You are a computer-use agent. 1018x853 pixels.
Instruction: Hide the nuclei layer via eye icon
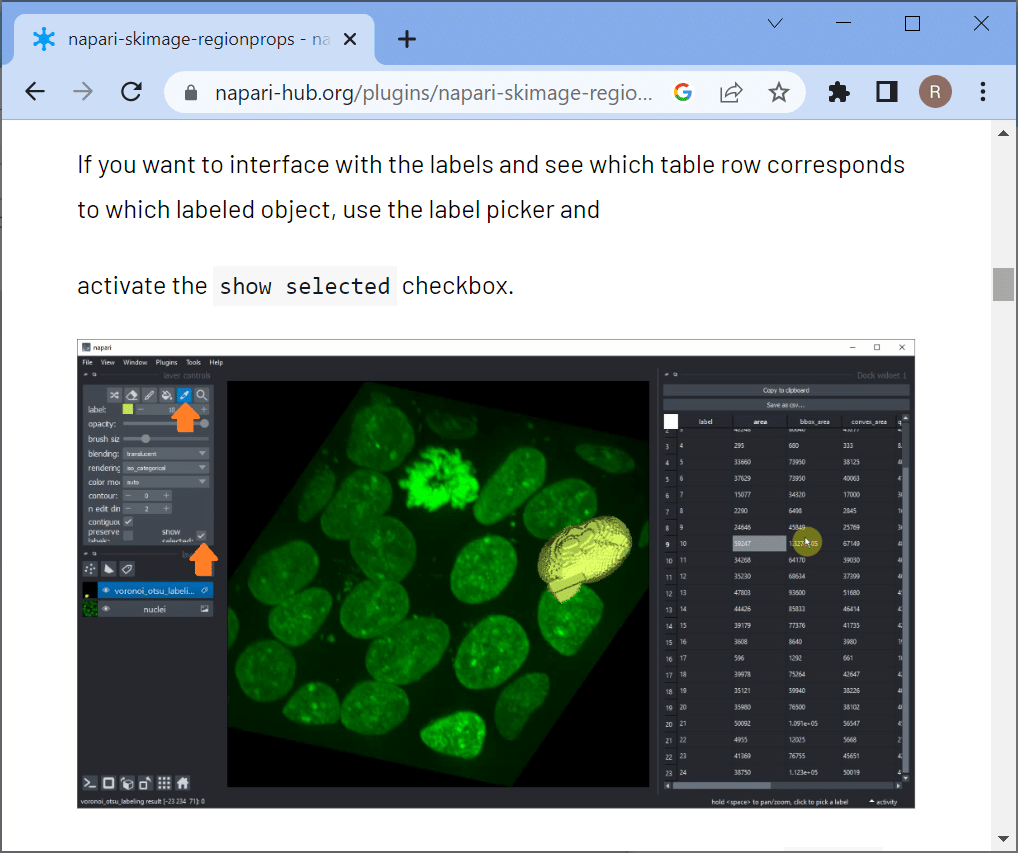[x=105, y=608]
